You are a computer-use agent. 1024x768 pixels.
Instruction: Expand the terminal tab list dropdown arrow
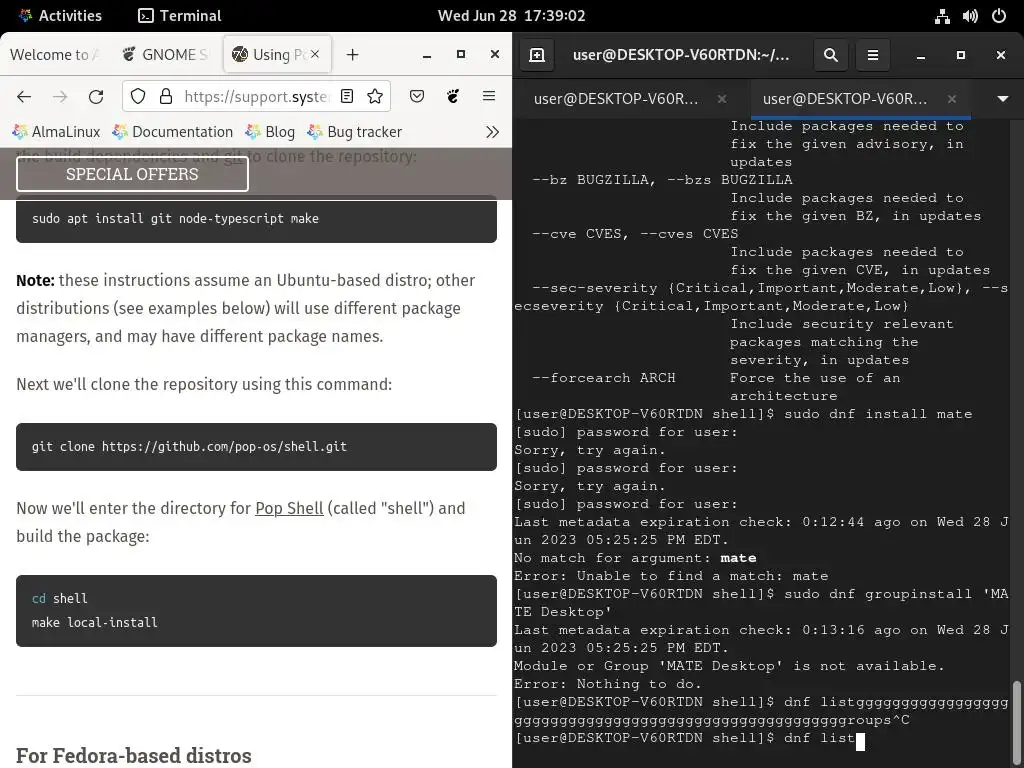(1002, 99)
